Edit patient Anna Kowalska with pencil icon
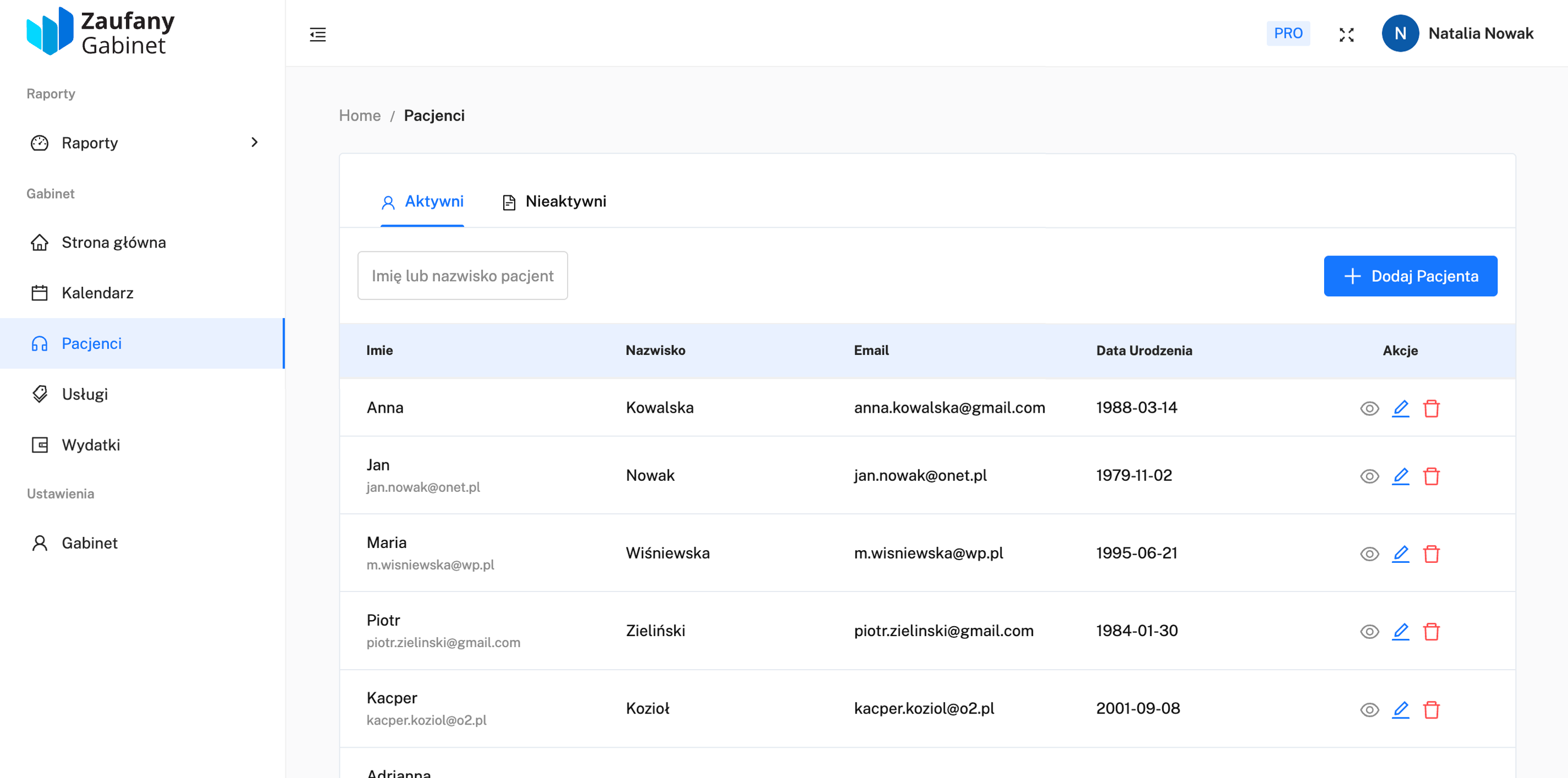The height and width of the screenshot is (778, 1568). (1401, 408)
